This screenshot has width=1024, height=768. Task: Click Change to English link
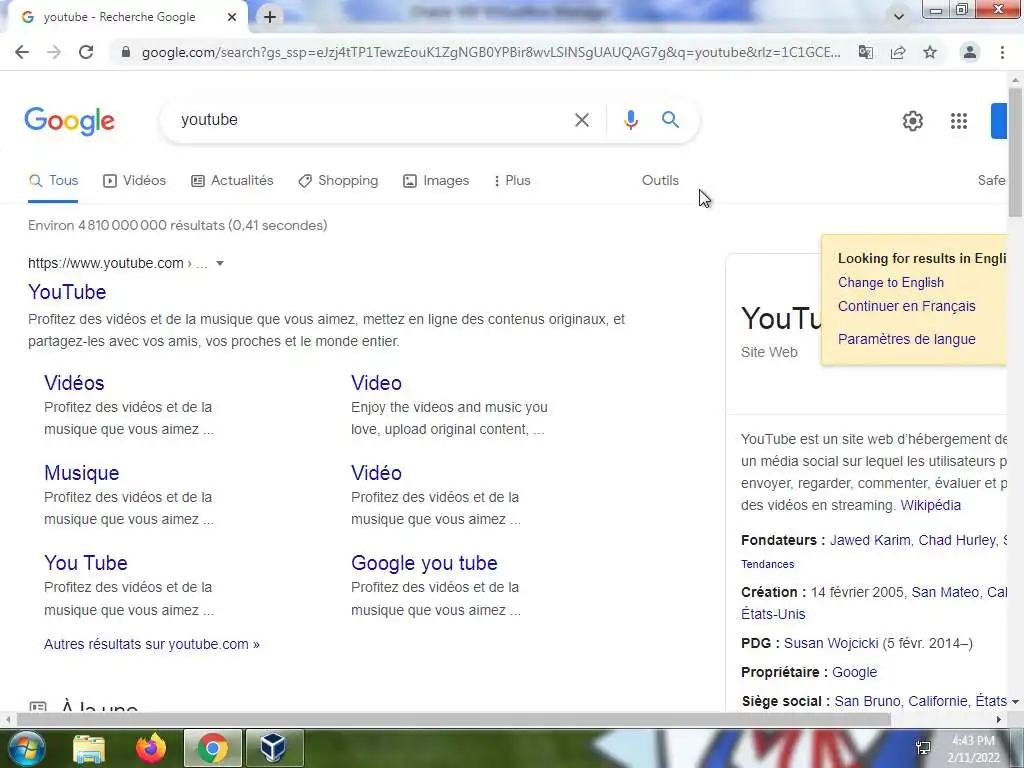pyautogui.click(x=891, y=282)
